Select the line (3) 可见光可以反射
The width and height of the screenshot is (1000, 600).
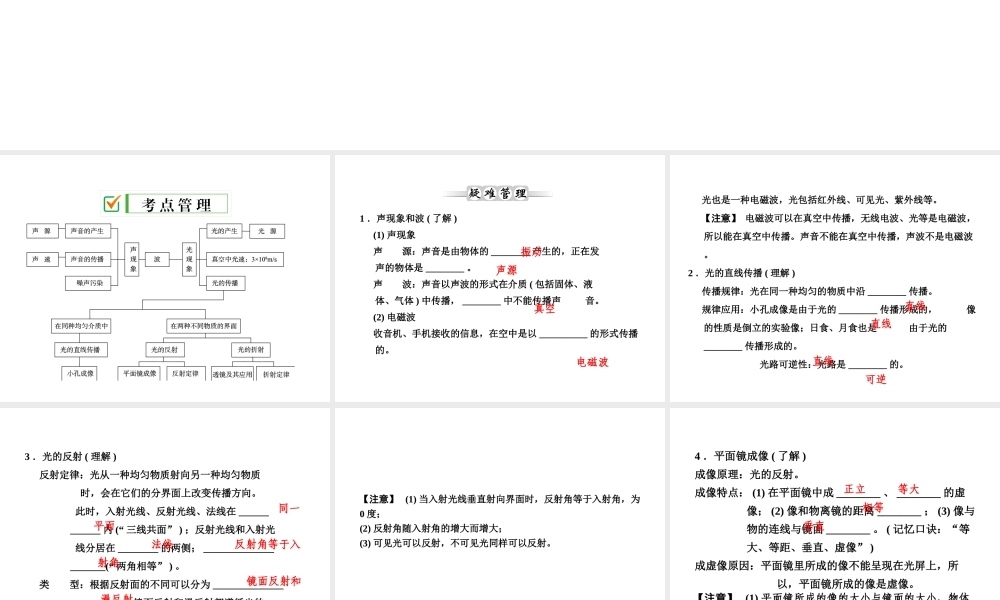[x=455, y=543]
